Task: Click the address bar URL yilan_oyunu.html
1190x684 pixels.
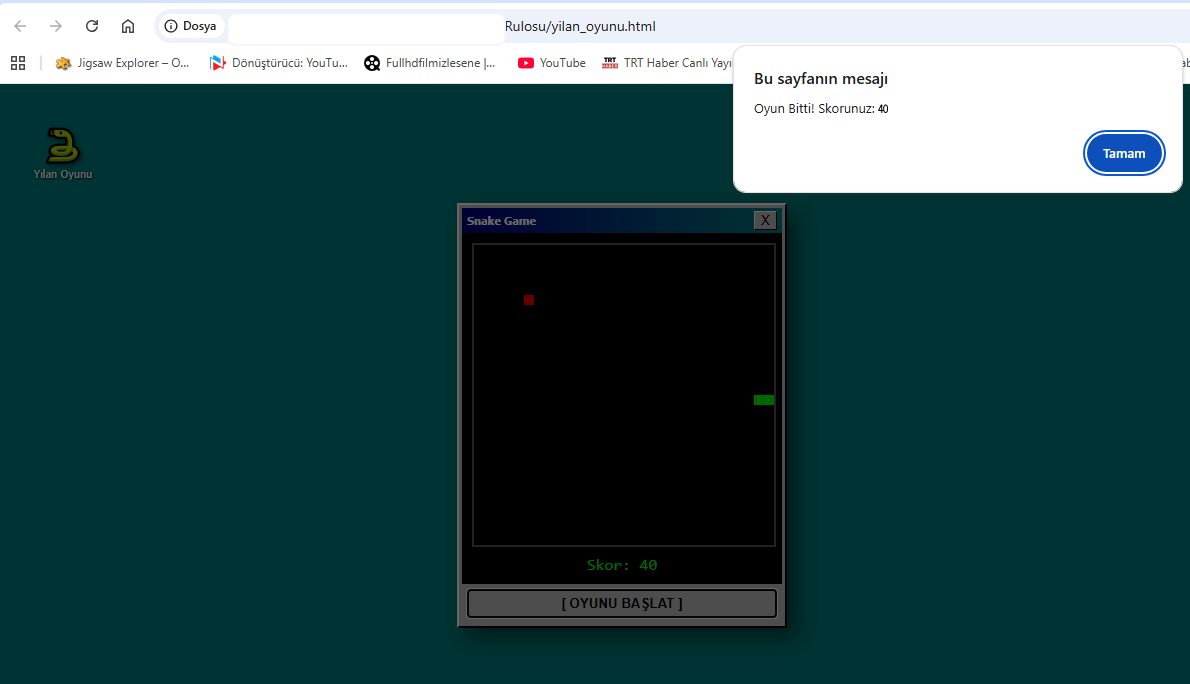Action: (580, 26)
